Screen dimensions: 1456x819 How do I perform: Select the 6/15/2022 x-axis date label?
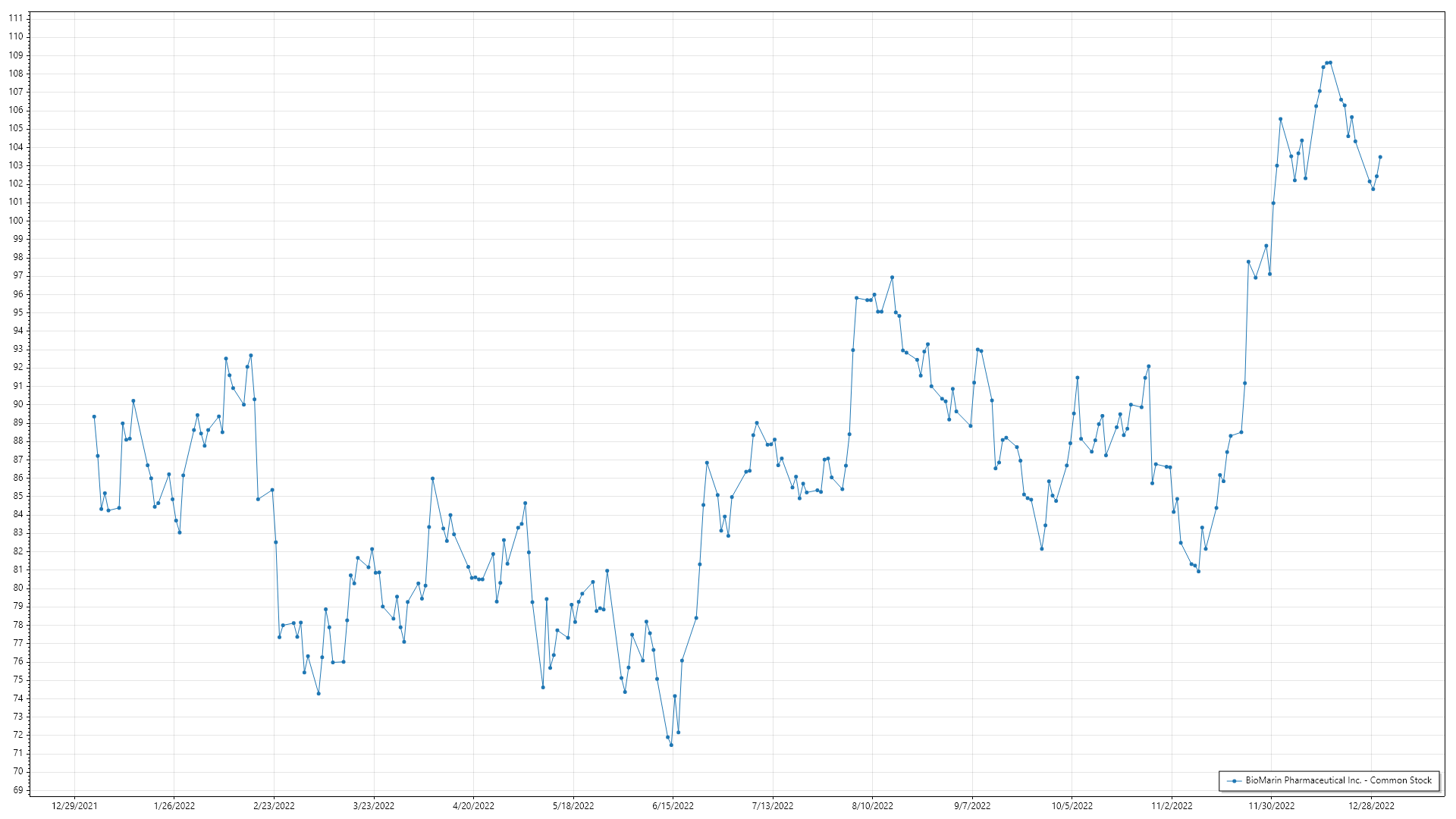673,805
